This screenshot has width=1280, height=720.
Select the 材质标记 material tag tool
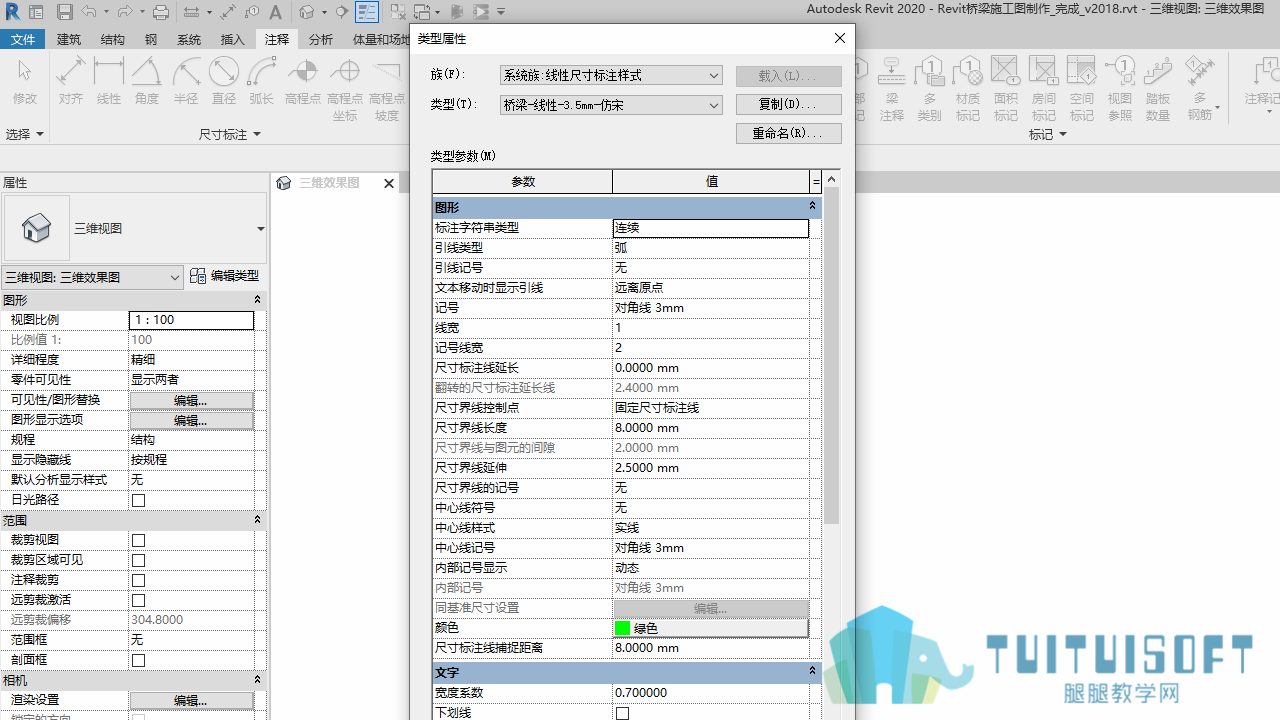click(x=968, y=88)
